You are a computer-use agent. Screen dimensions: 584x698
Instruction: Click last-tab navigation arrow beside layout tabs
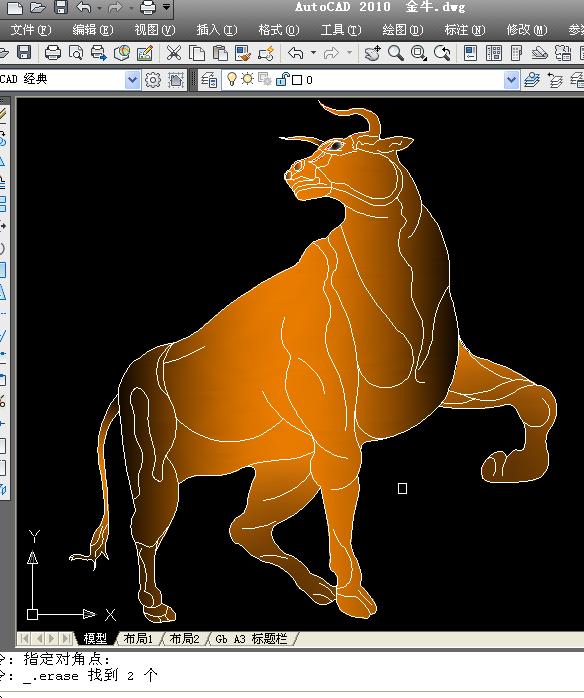66,639
